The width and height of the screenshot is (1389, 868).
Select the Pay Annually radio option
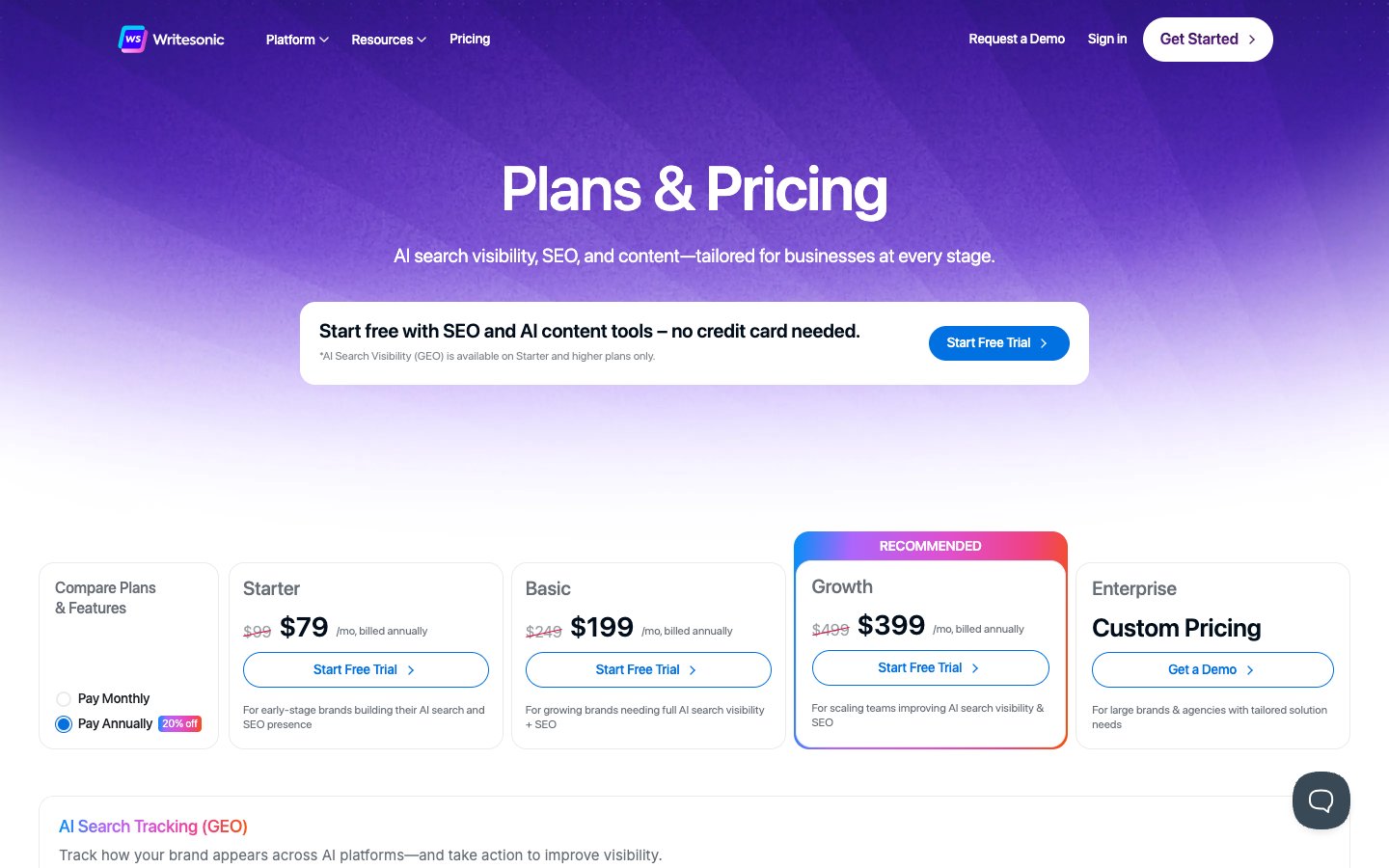click(64, 724)
